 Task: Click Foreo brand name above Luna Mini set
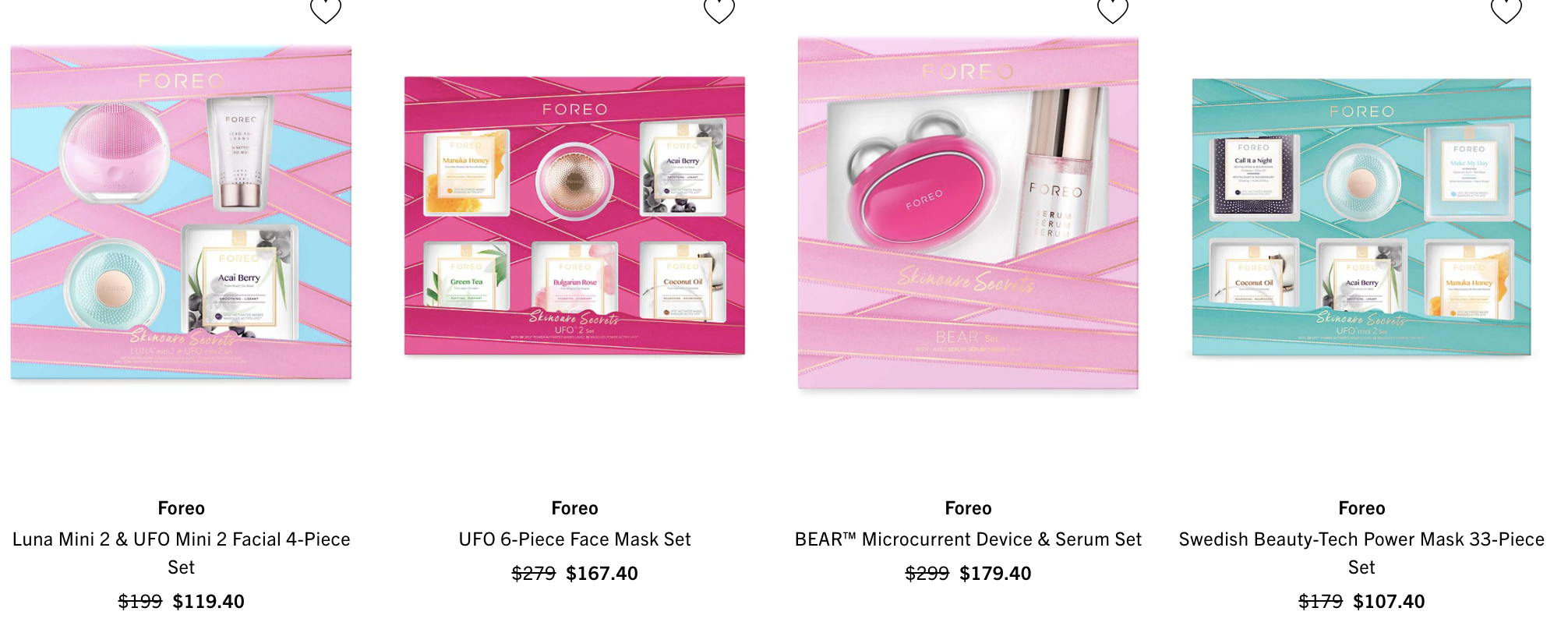[x=182, y=508]
